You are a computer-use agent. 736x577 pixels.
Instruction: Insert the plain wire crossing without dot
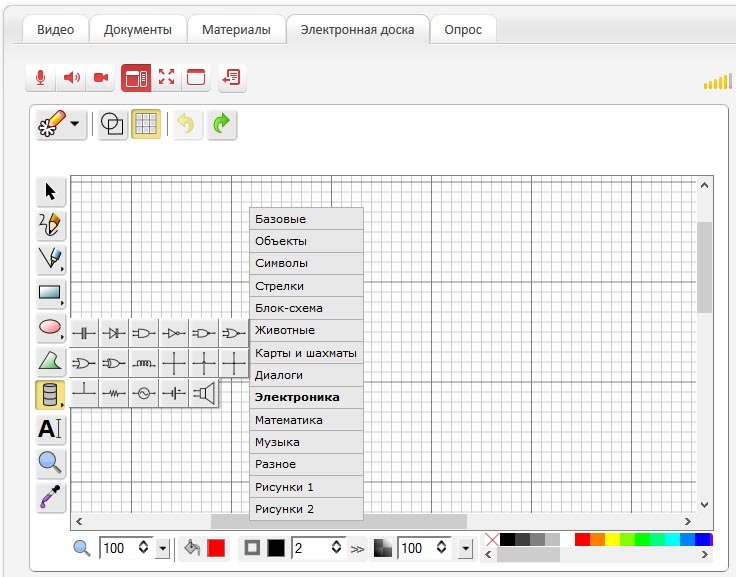[x=174, y=363]
